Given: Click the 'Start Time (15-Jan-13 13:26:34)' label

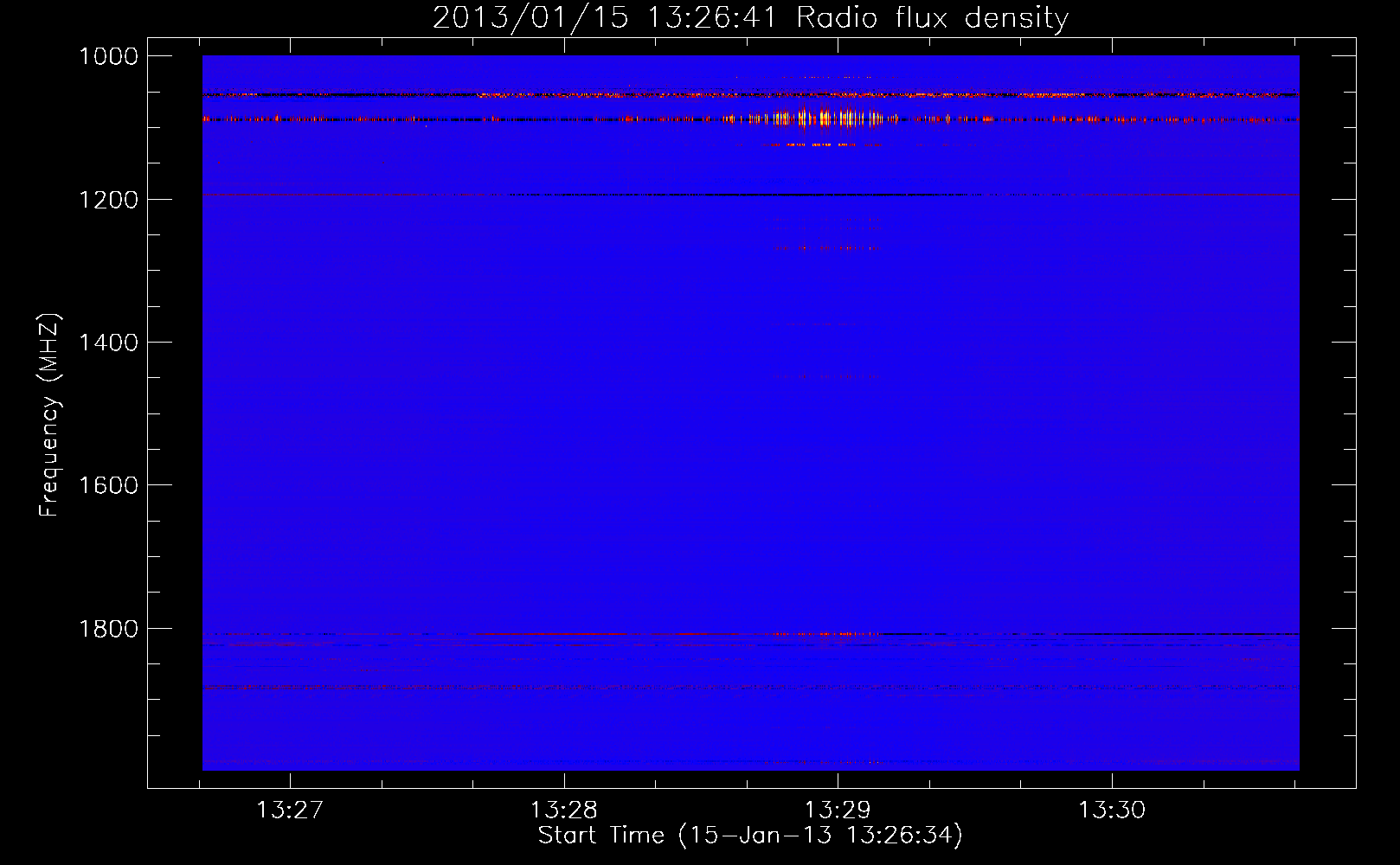Looking at the screenshot, I should tap(750, 836).
